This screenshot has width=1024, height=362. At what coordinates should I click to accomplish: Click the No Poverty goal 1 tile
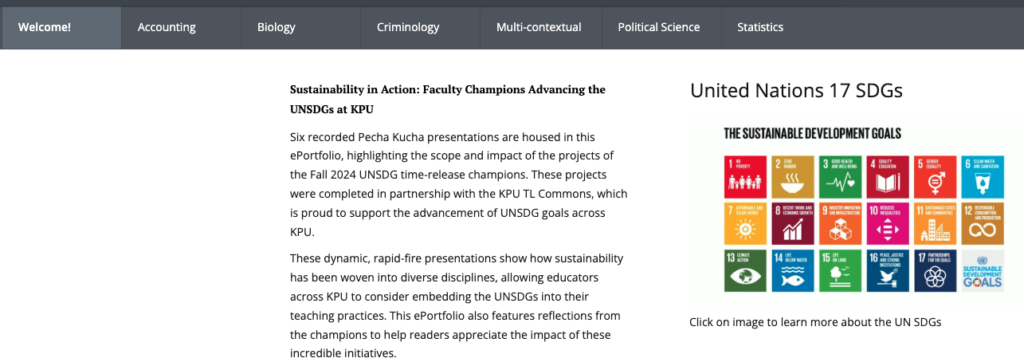coord(744,176)
